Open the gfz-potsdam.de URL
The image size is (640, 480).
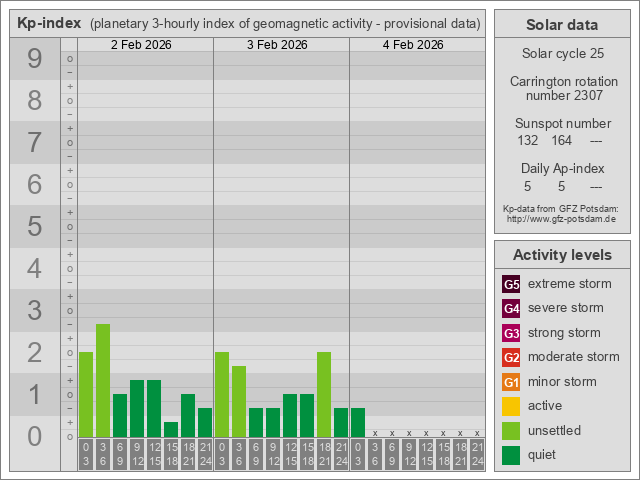click(561, 218)
